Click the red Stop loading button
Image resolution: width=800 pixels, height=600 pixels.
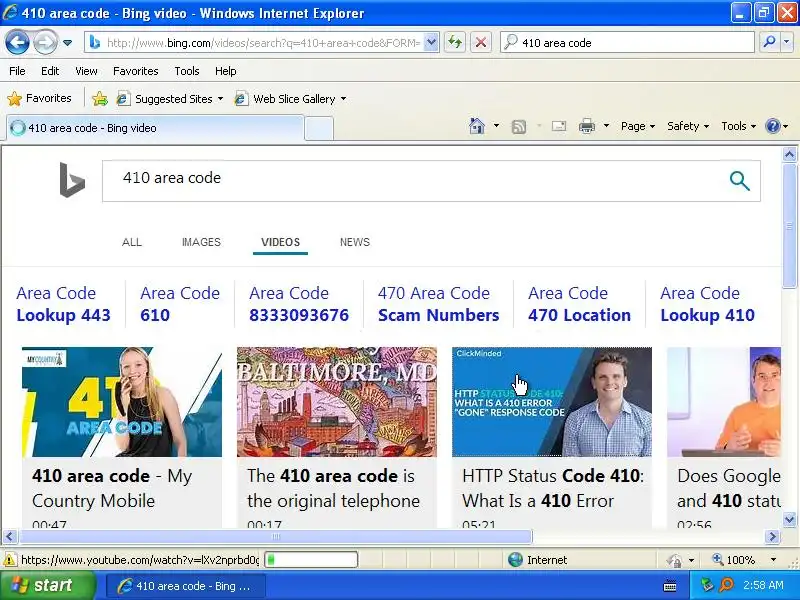tap(480, 43)
